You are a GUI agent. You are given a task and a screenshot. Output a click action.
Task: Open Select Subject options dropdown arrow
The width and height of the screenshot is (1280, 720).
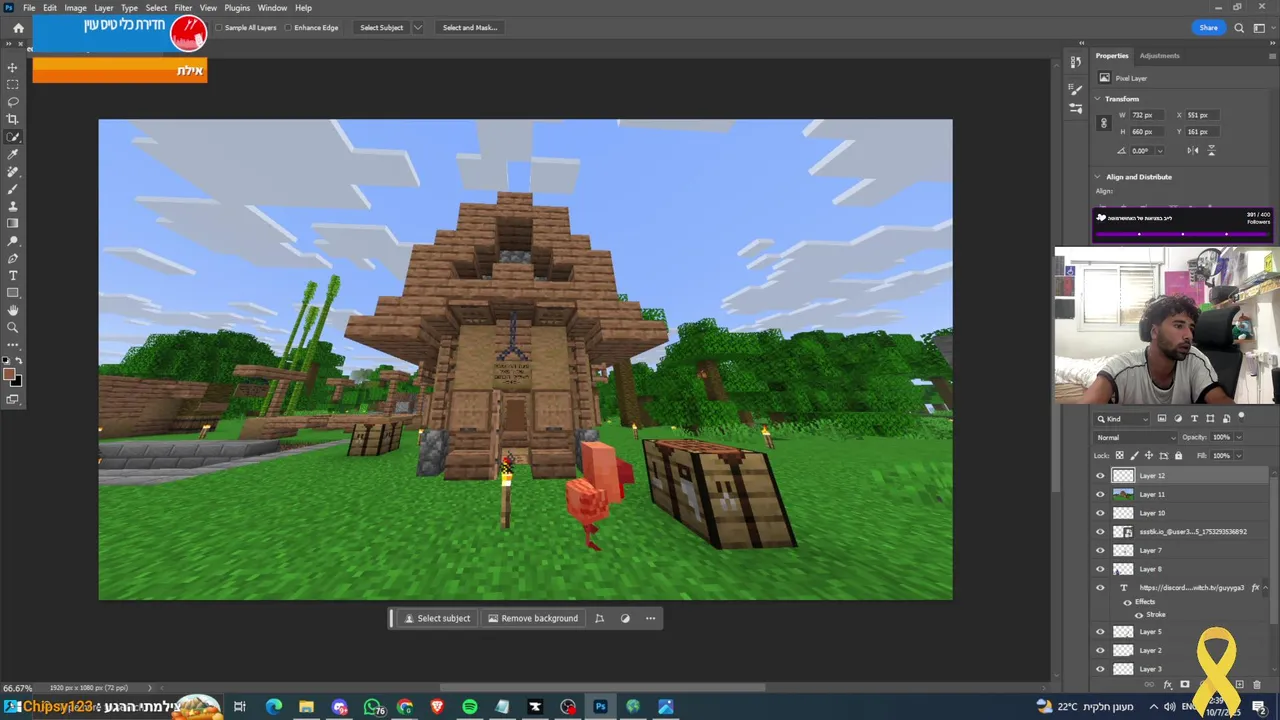pos(418,28)
